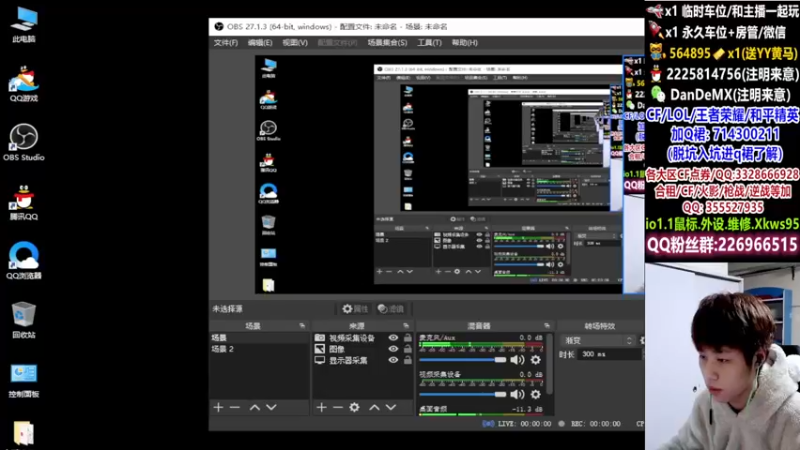Remove the selected source with the minus icon
The width and height of the screenshot is (800, 450).
(x=338, y=407)
